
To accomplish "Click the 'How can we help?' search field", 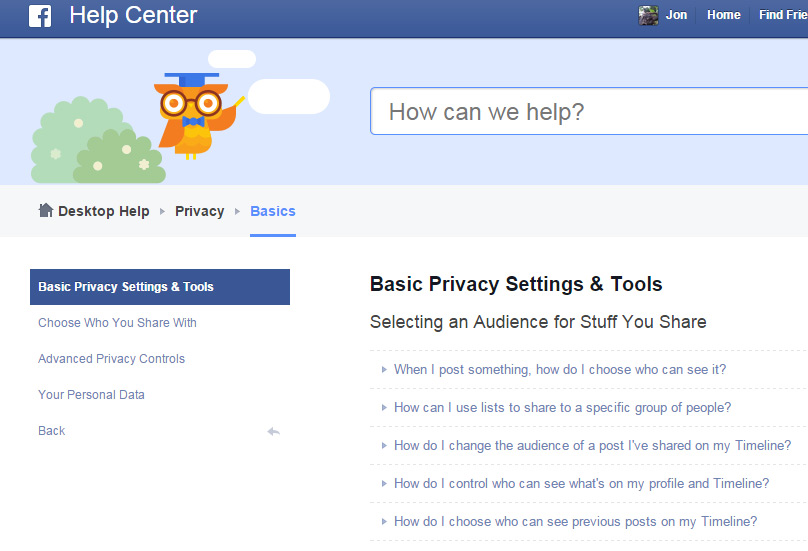I will pos(590,112).
